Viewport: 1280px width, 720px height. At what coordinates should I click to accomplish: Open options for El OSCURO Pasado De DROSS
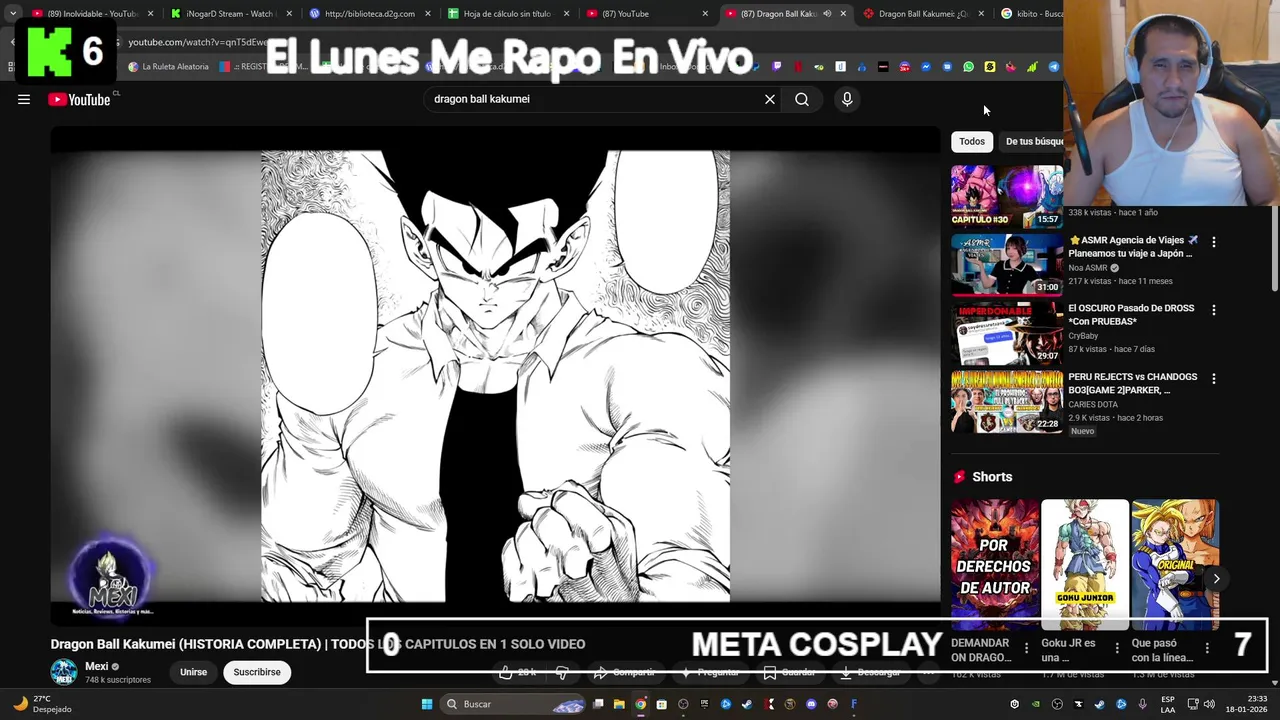(x=1214, y=310)
